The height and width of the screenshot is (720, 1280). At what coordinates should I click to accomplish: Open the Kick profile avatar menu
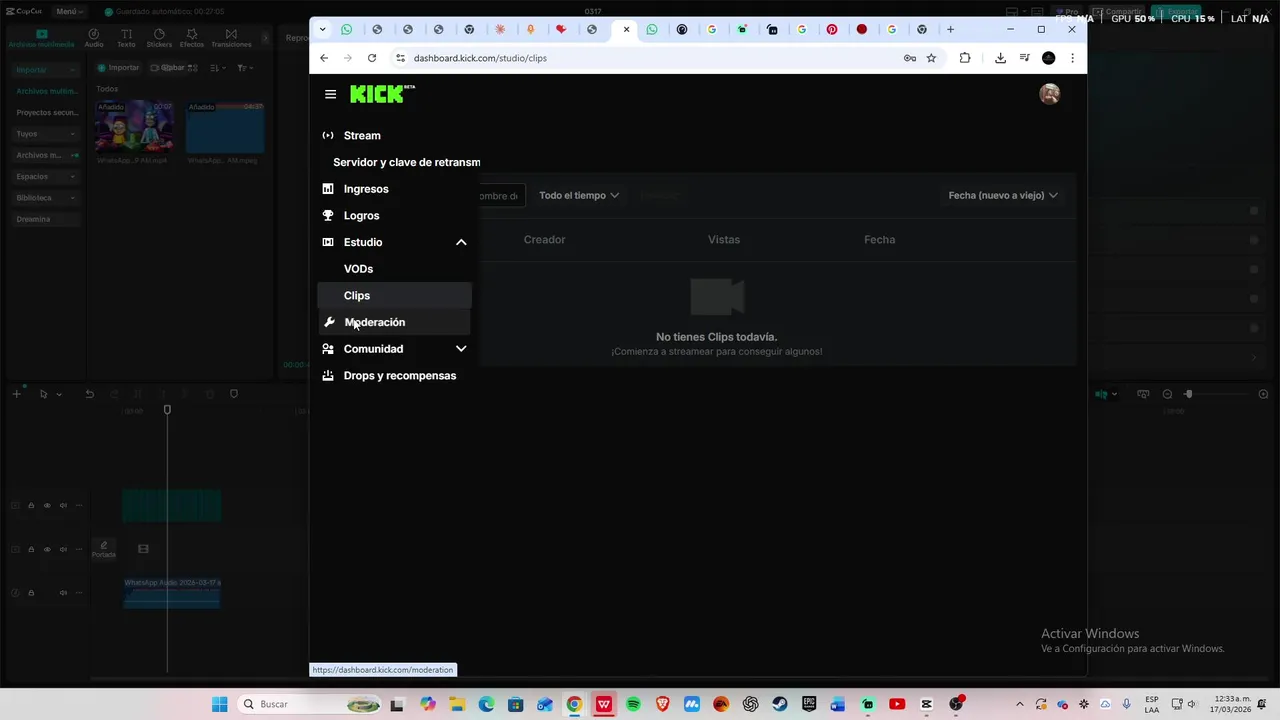(x=1049, y=94)
